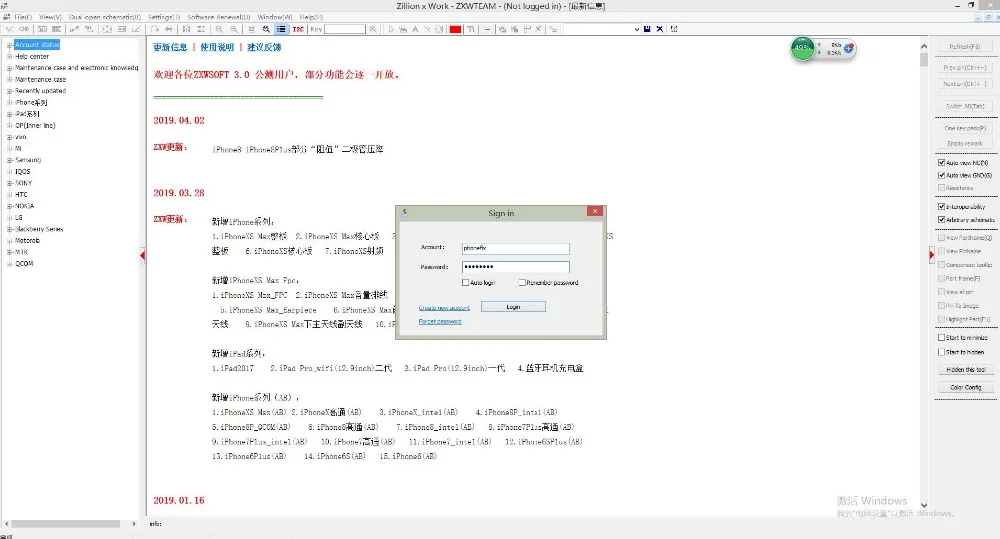Click the red right arrow collapsing tool panel

(931, 256)
